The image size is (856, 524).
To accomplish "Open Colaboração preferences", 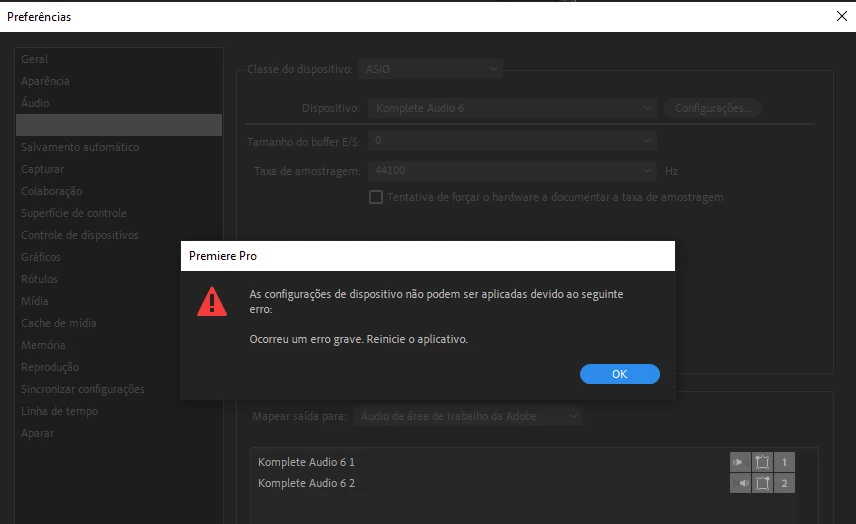I will tap(119, 191).
